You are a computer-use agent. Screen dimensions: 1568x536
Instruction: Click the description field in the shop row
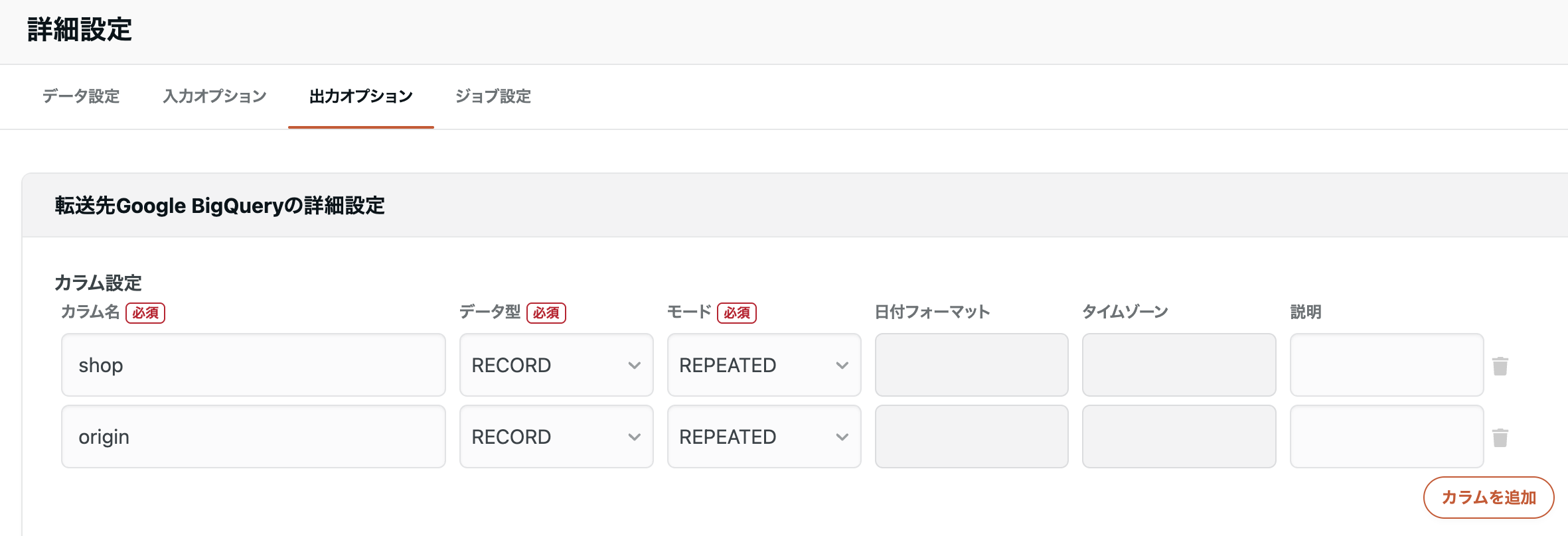[1386, 365]
